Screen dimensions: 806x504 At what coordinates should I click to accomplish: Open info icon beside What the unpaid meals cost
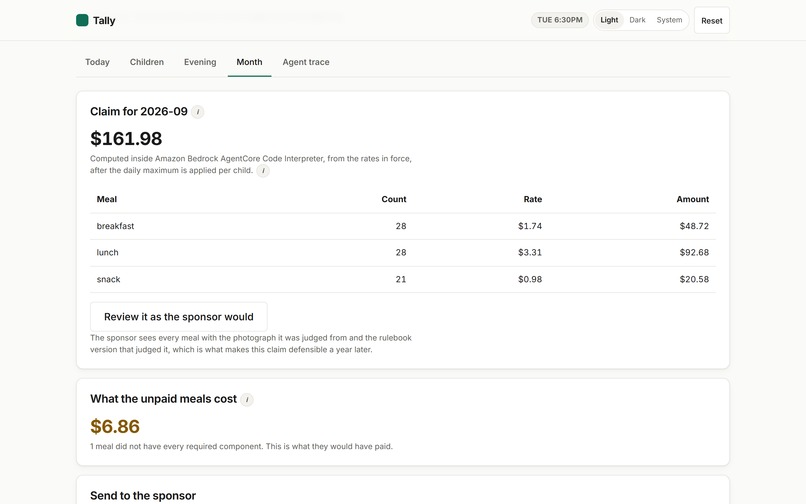pyautogui.click(x=247, y=400)
